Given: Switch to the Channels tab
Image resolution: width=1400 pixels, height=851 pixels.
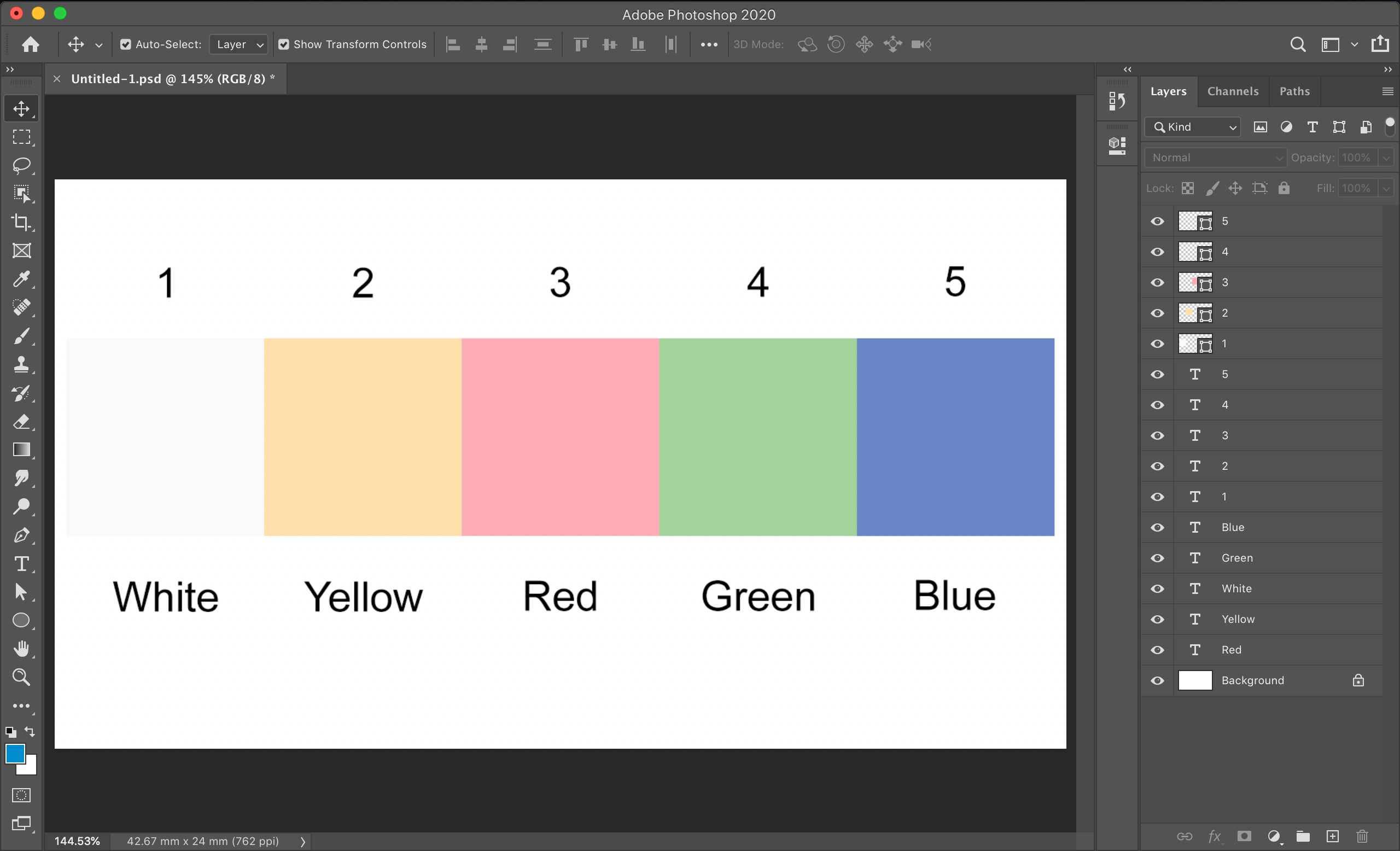Looking at the screenshot, I should click(1233, 91).
